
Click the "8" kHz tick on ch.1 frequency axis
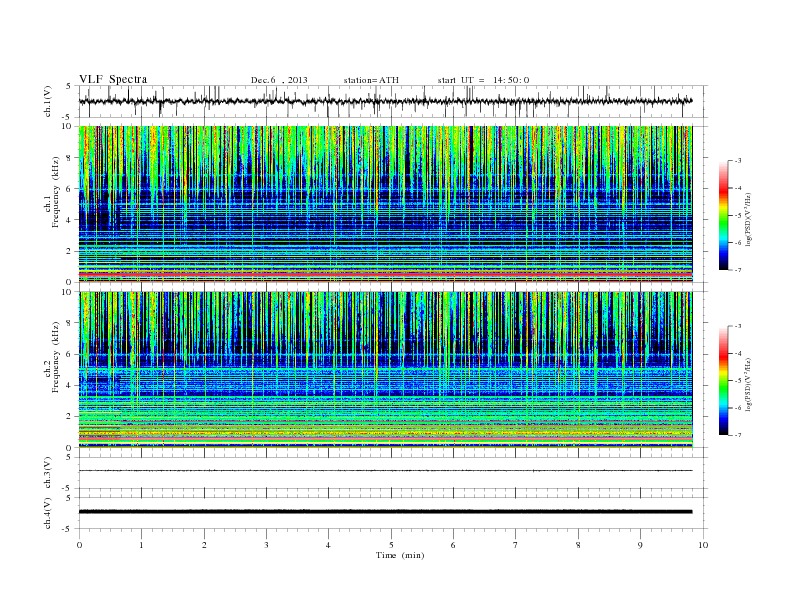point(69,158)
